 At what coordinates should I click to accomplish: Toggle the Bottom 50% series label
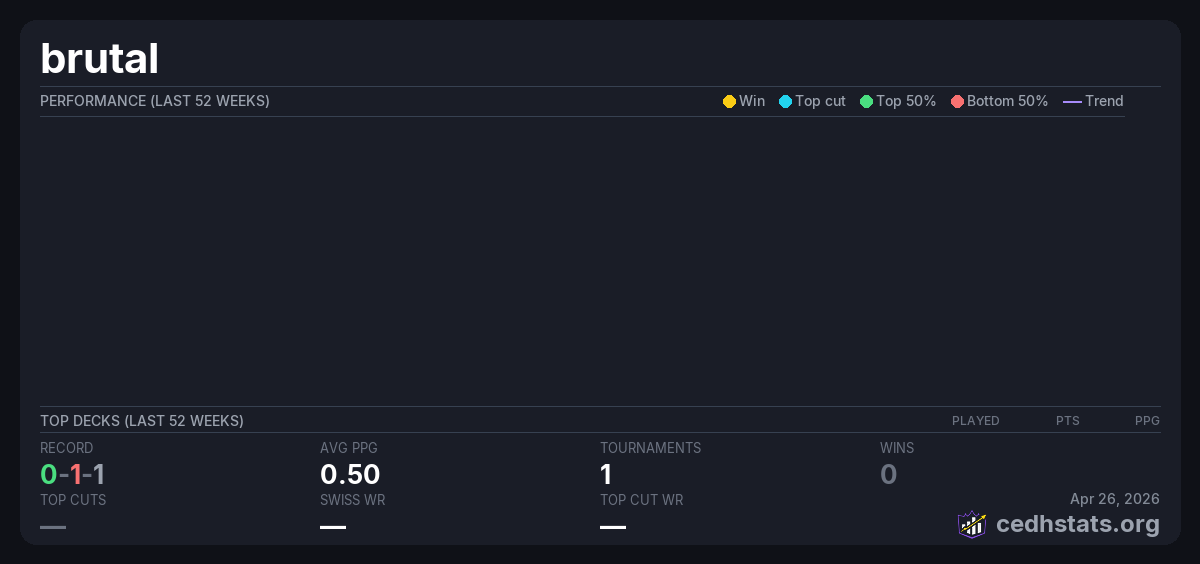(1007, 101)
